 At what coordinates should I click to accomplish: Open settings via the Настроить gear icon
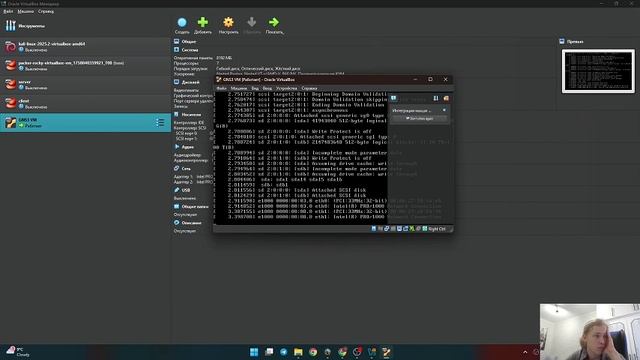point(229,22)
